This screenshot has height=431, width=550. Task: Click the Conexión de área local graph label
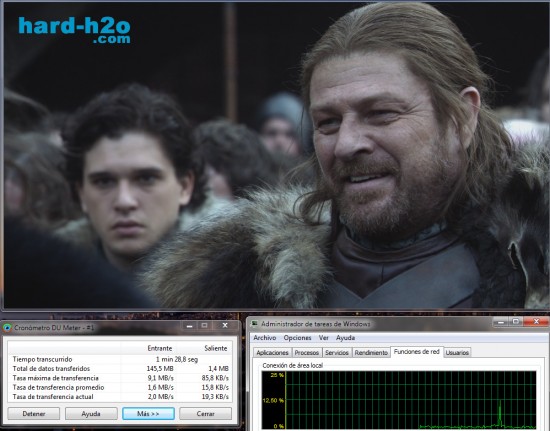(293, 365)
